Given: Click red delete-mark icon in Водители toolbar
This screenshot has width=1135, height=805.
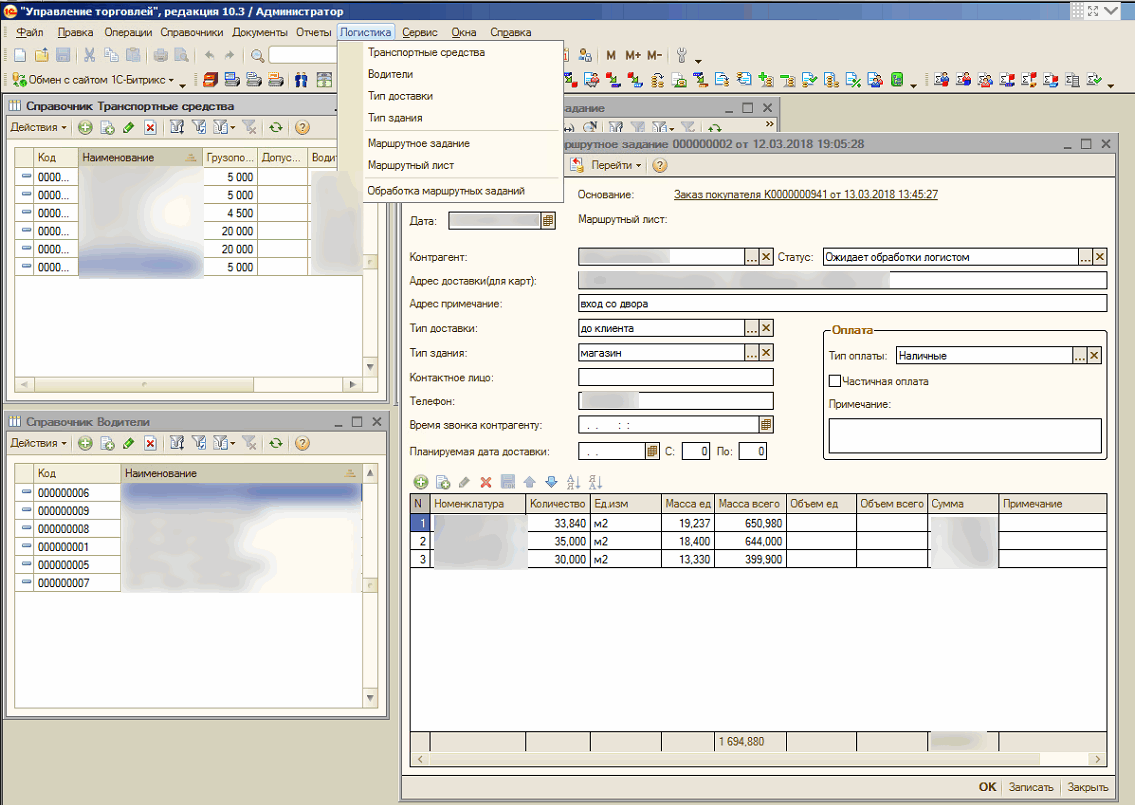Looking at the screenshot, I should coord(150,443).
